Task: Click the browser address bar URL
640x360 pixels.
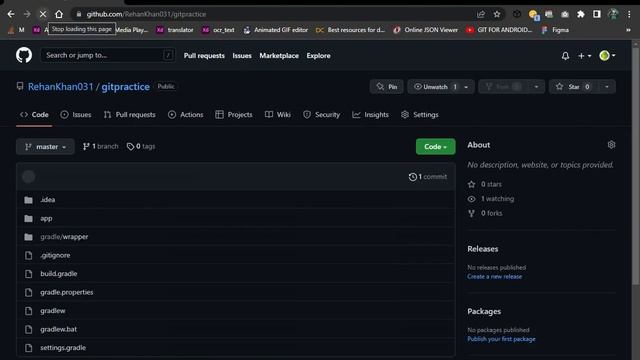Action: click(146, 14)
